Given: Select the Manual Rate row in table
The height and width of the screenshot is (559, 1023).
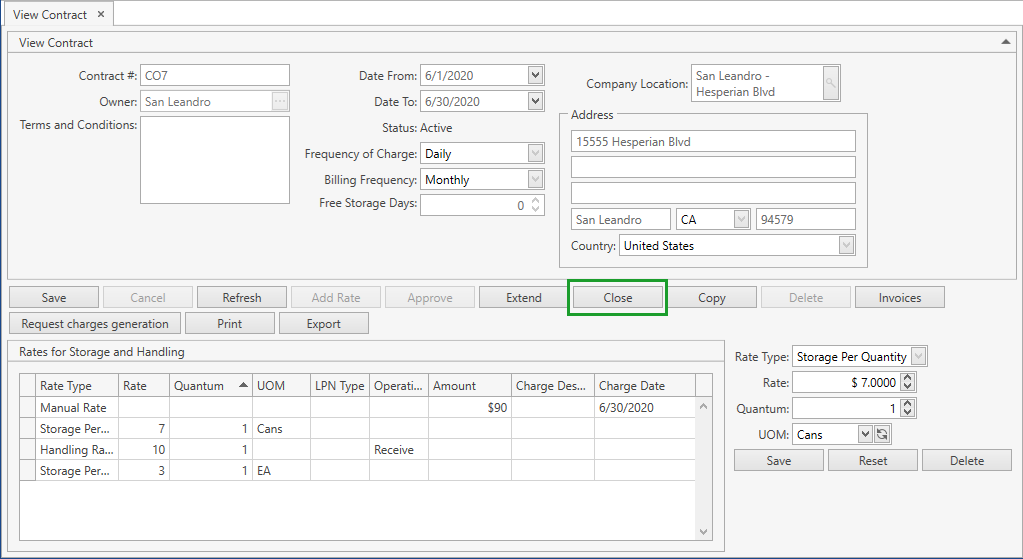Looking at the screenshot, I should pyautogui.click(x=73, y=408).
